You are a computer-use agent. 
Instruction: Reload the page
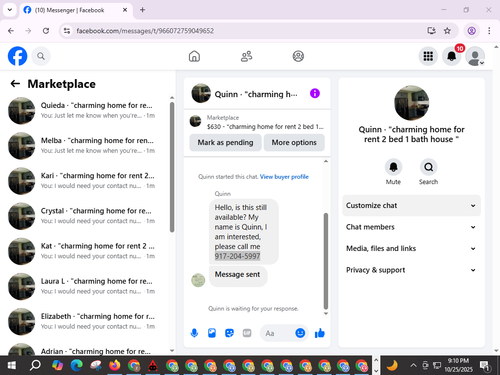coord(46,31)
